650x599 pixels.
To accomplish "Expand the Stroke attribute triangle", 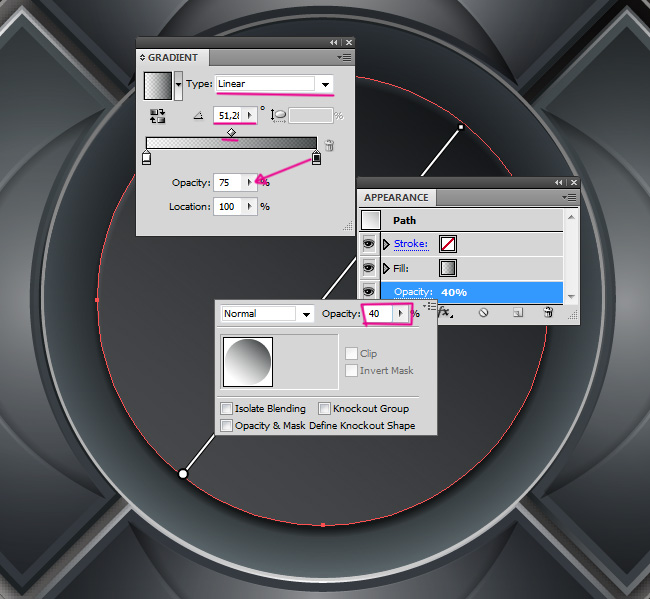I will click(386, 244).
